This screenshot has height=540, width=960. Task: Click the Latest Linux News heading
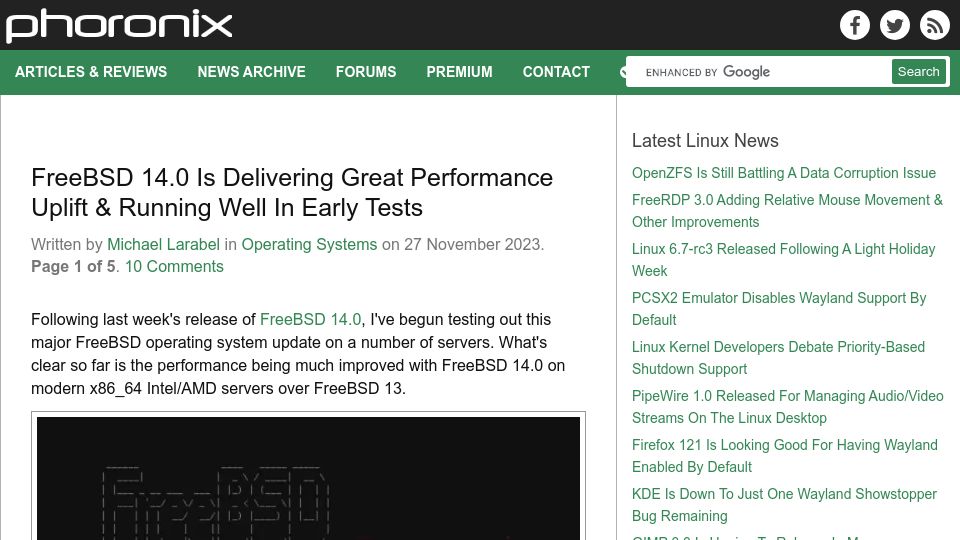[x=705, y=140]
